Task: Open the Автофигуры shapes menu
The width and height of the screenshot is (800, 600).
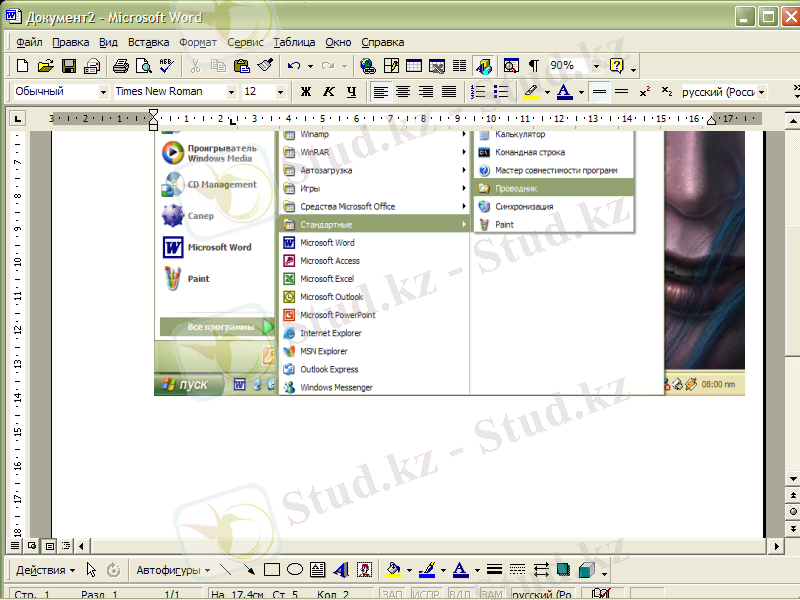Action: pos(173,570)
